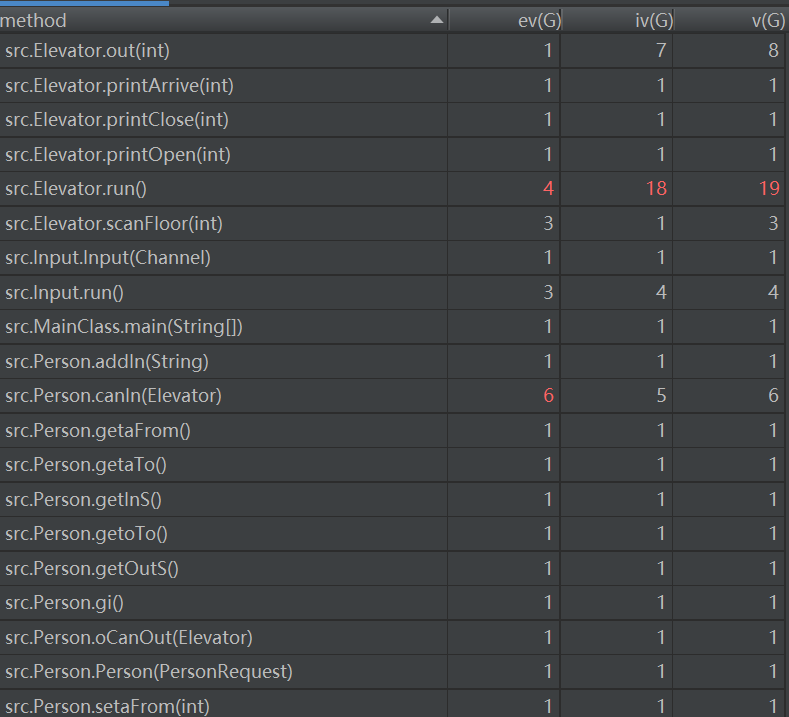Select the src.Elevator.out(int) row
The width and height of the screenshot is (789, 717).
pos(392,51)
